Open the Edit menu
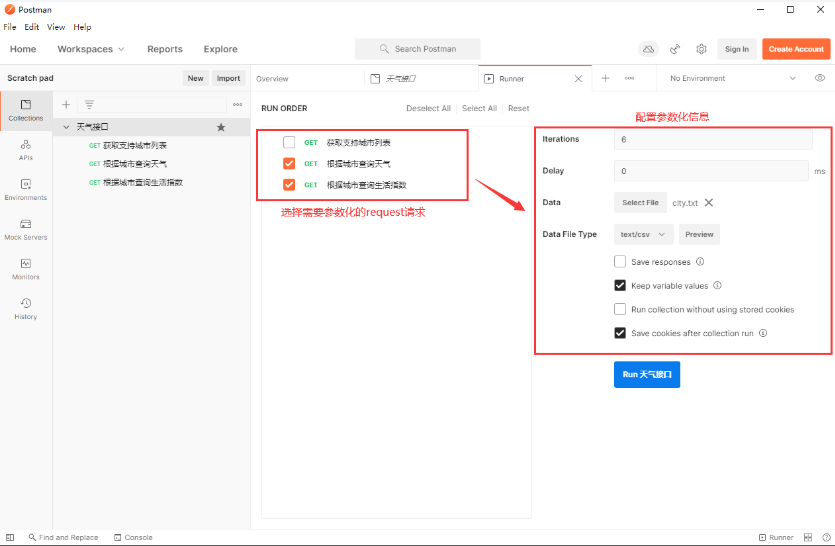 pos(31,27)
